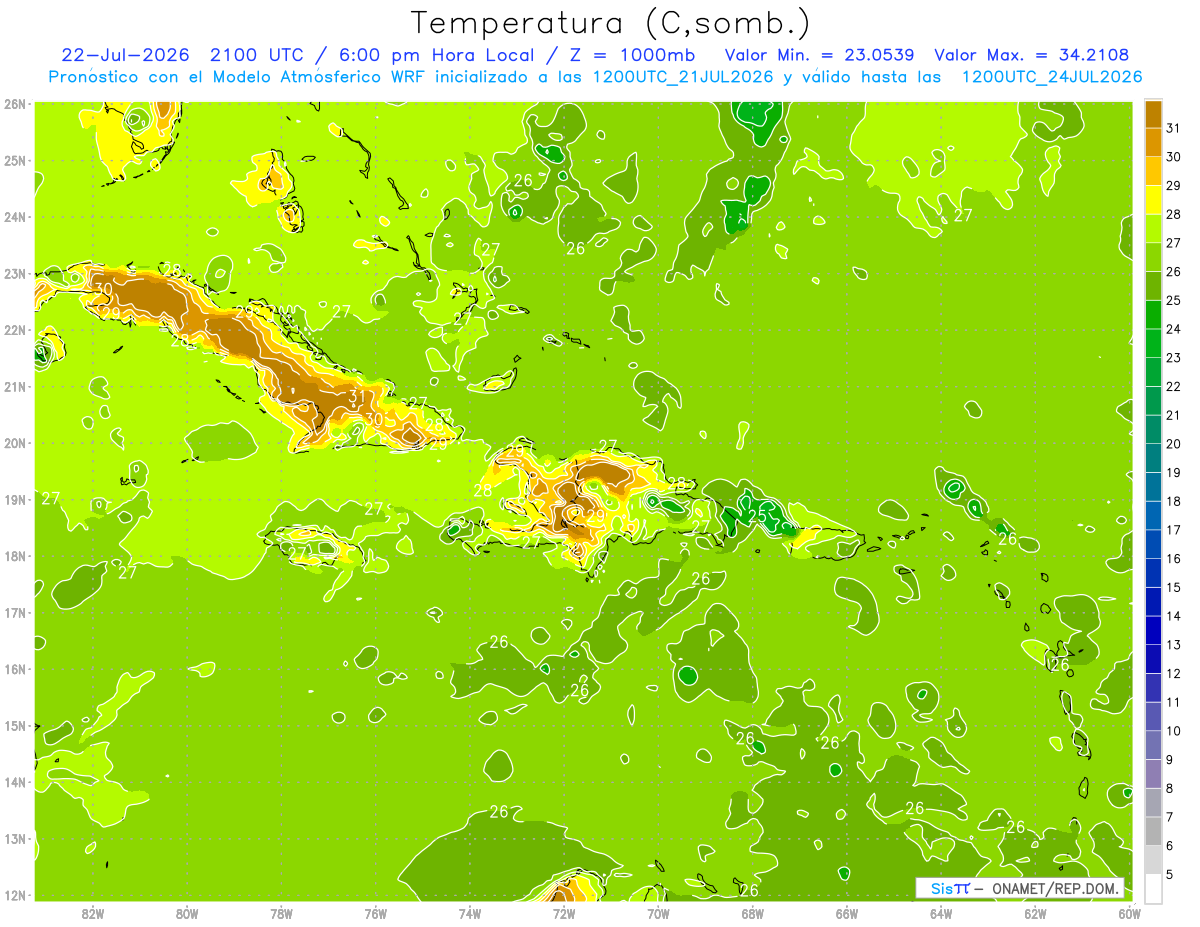This screenshot has height=927, width=1200.
Task: Click the "74W" longitude axis label
Action: 469,913
